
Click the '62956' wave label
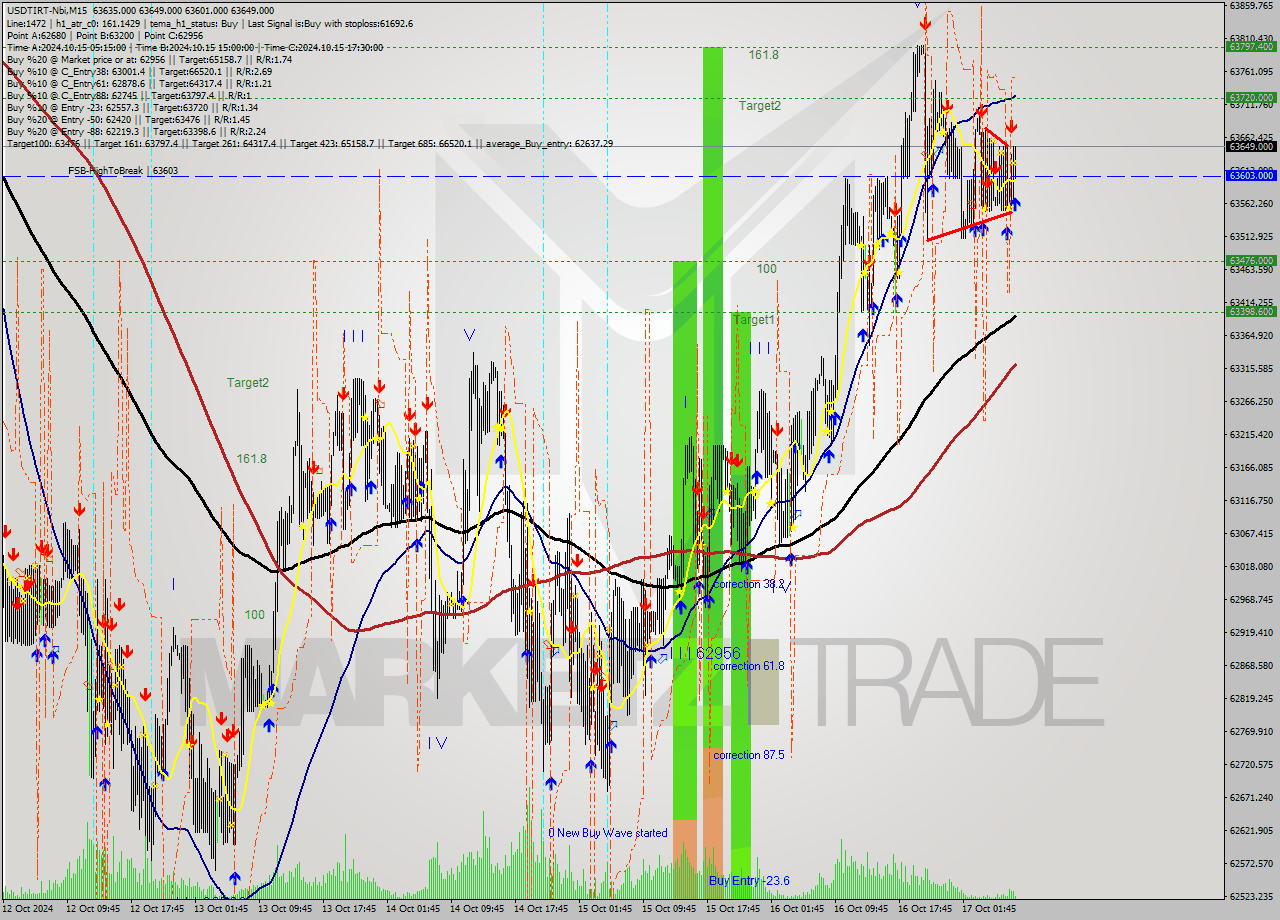pos(717,653)
